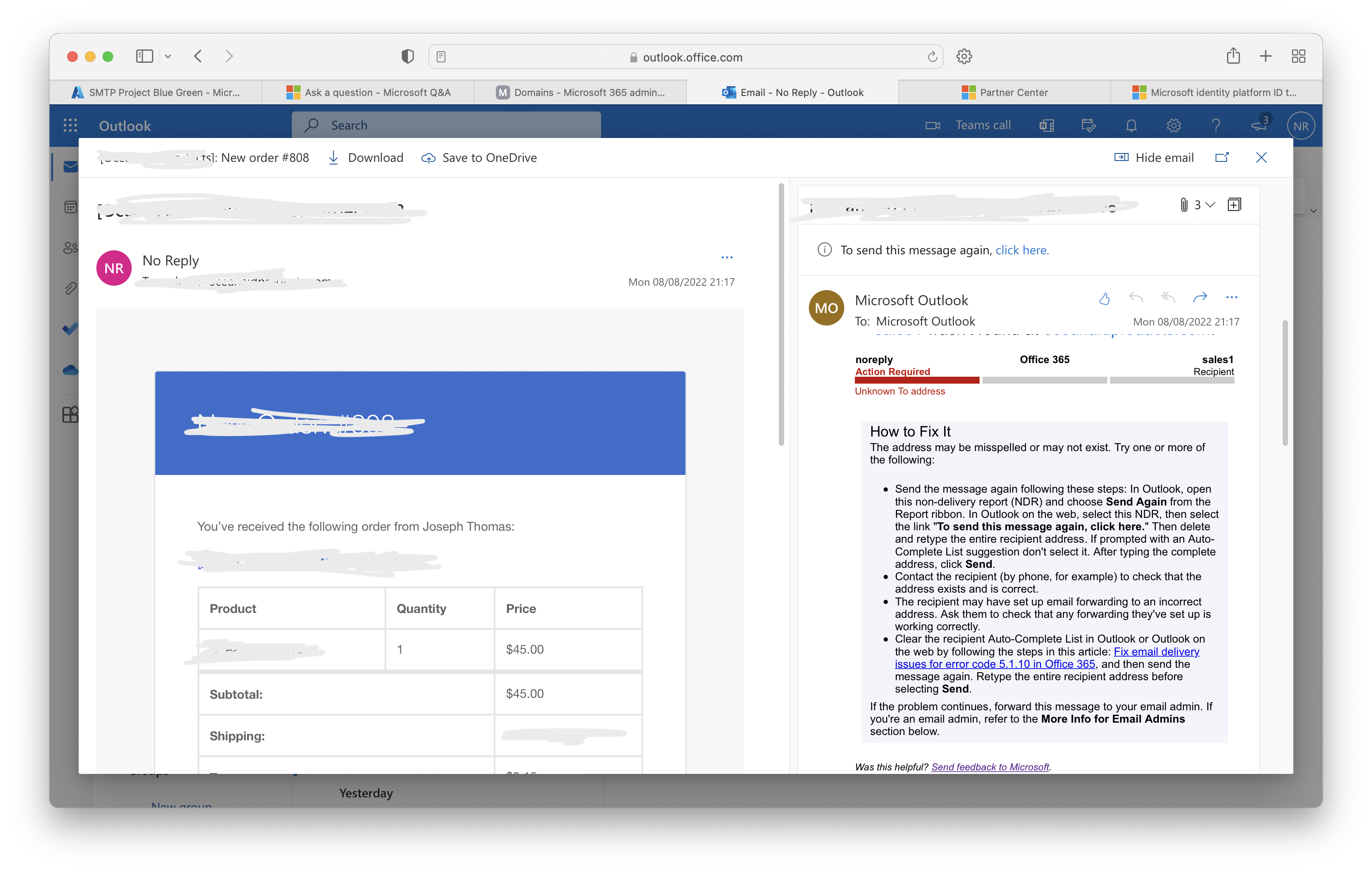Image resolution: width=1372 pixels, height=873 pixels.
Task: Switch to Microsoft identity platform ID tab
Action: point(1216,92)
